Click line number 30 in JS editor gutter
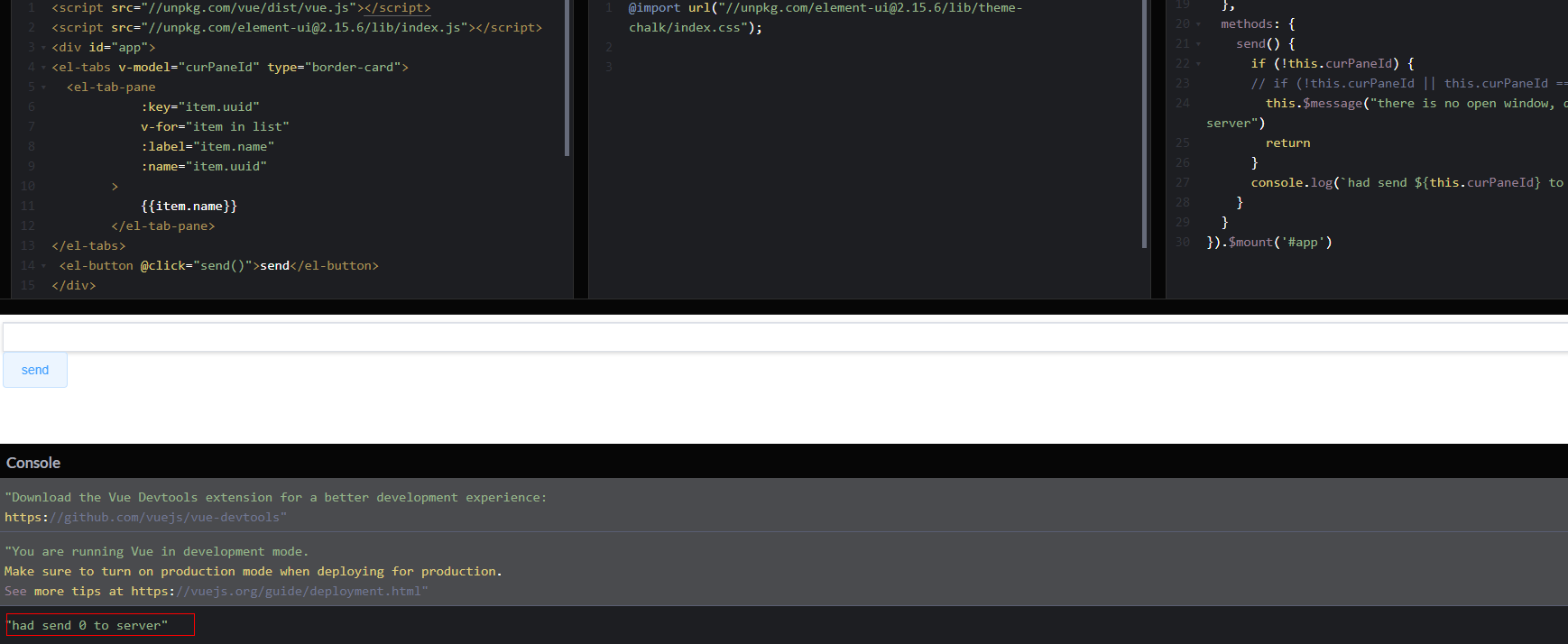This screenshot has height=644, width=1568. click(1183, 243)
